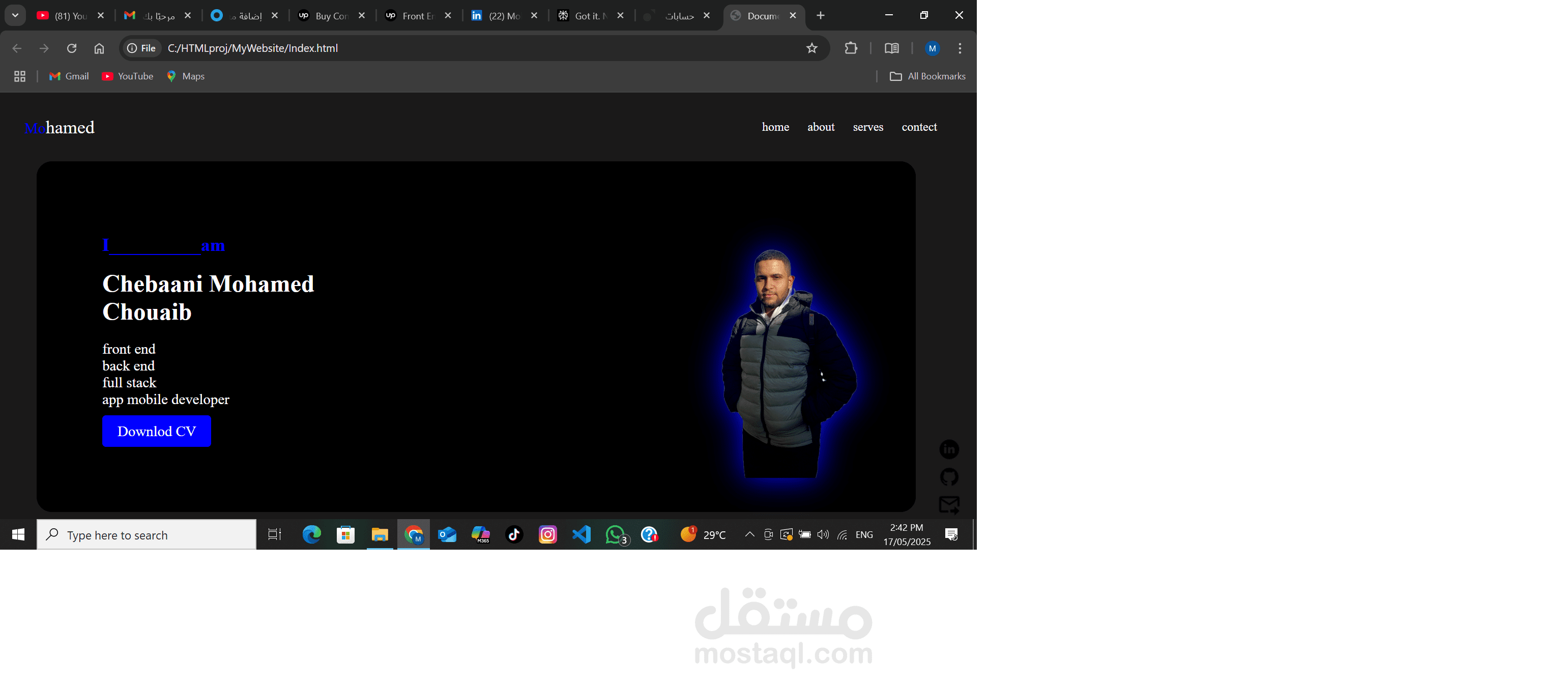Click the Mohamed site logo
Viewport: 1568px width, 683px height.
[x=59, y=127]
